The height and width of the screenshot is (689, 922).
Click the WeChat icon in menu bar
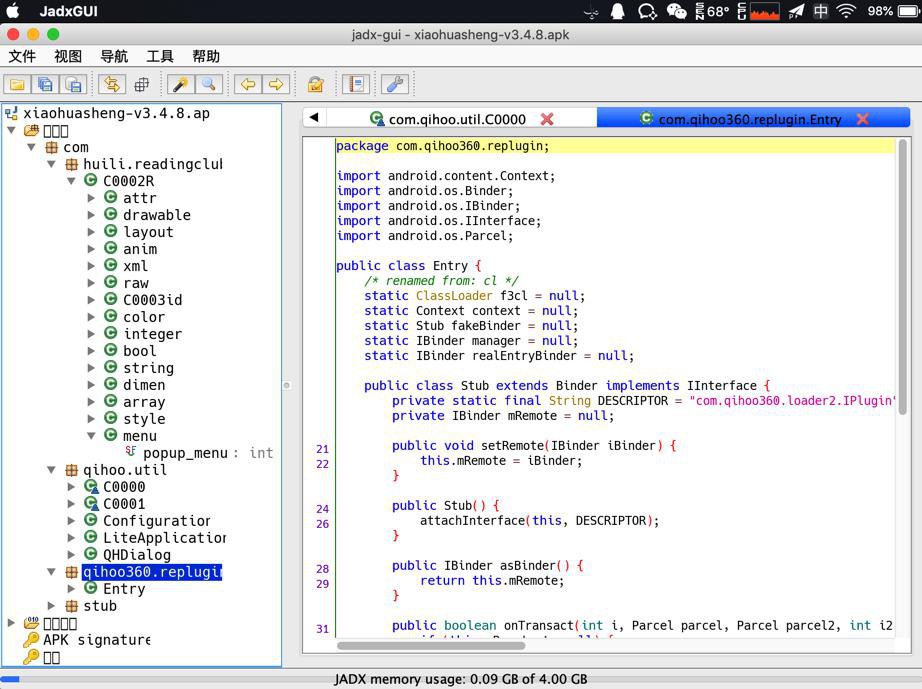click(677, 12)
